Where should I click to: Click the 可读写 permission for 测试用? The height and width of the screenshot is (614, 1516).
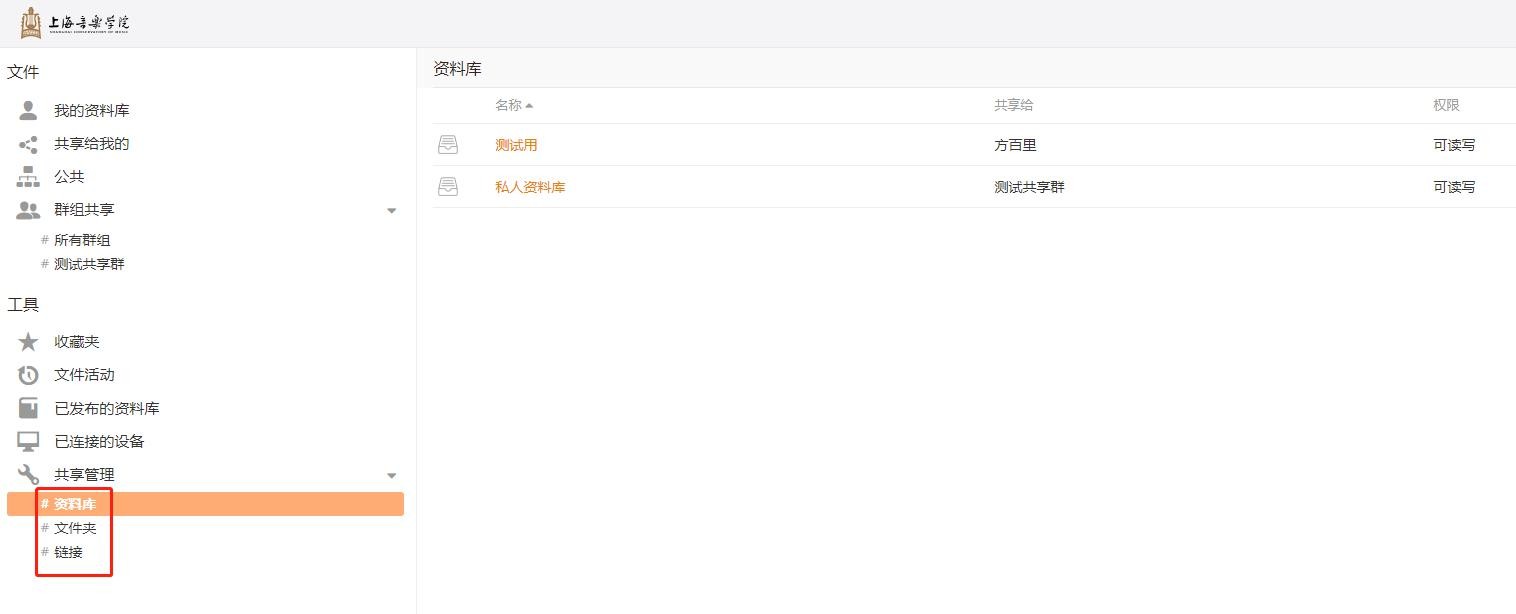[1453, 145]
